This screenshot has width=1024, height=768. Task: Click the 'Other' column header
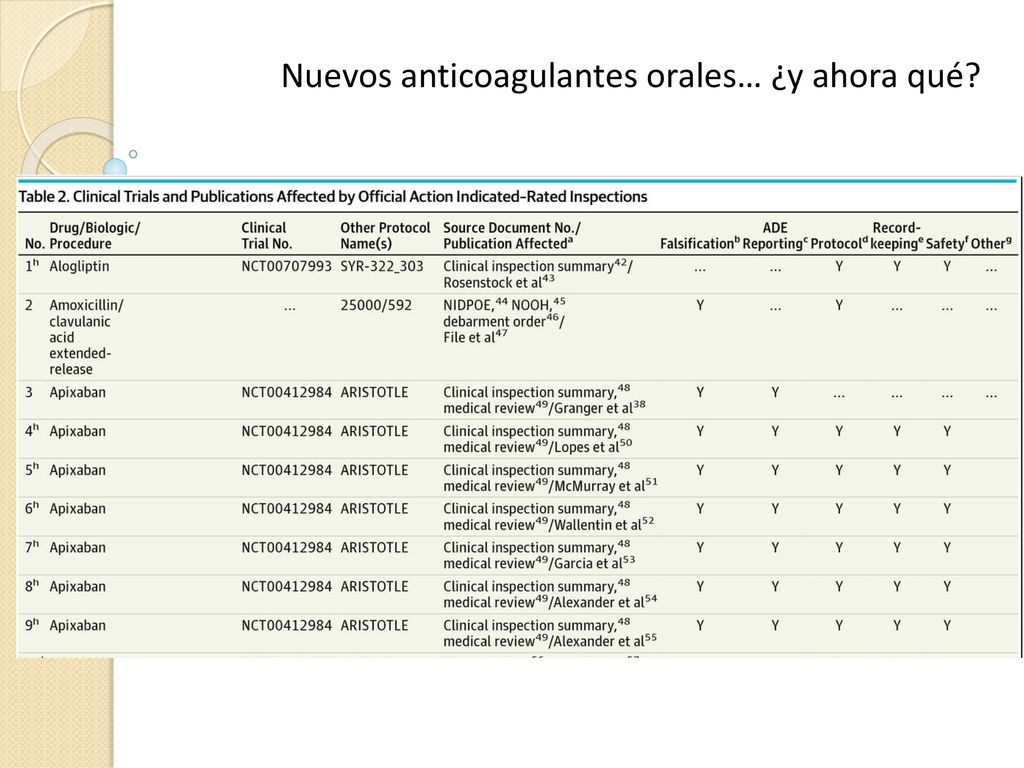click(x=991, y=244)
